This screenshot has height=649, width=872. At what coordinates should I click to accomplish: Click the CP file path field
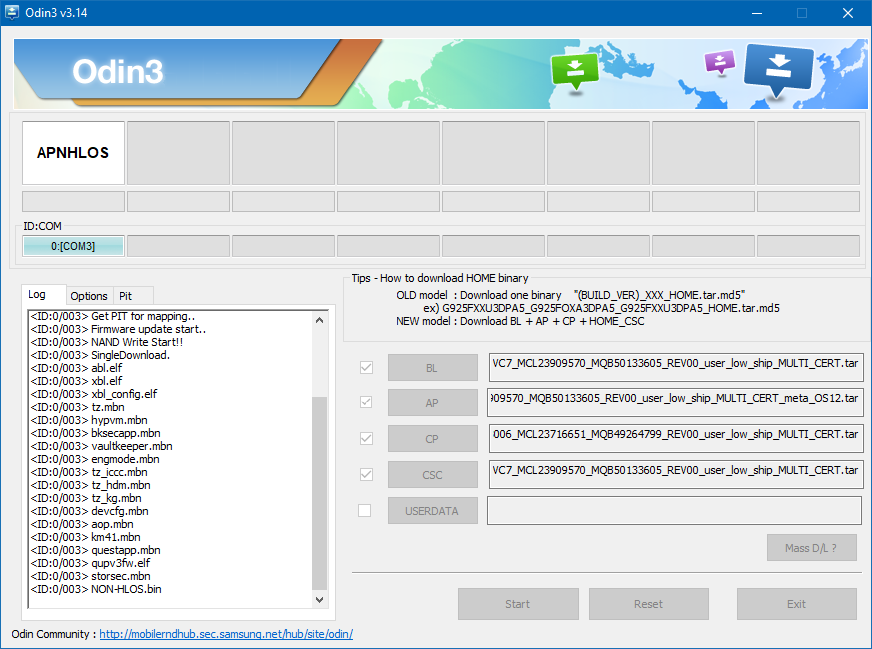(676, 438)
